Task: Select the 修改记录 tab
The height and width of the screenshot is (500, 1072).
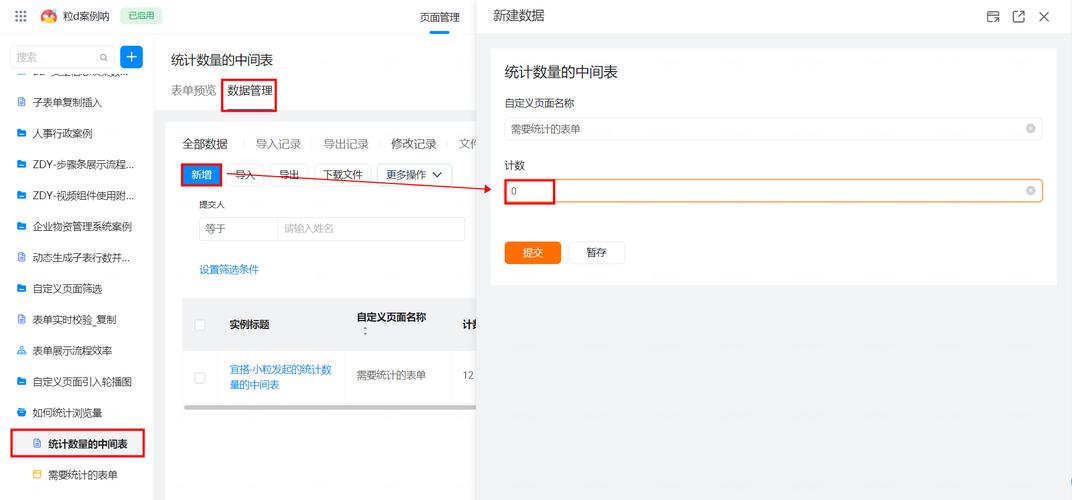Action: (414, 144)
